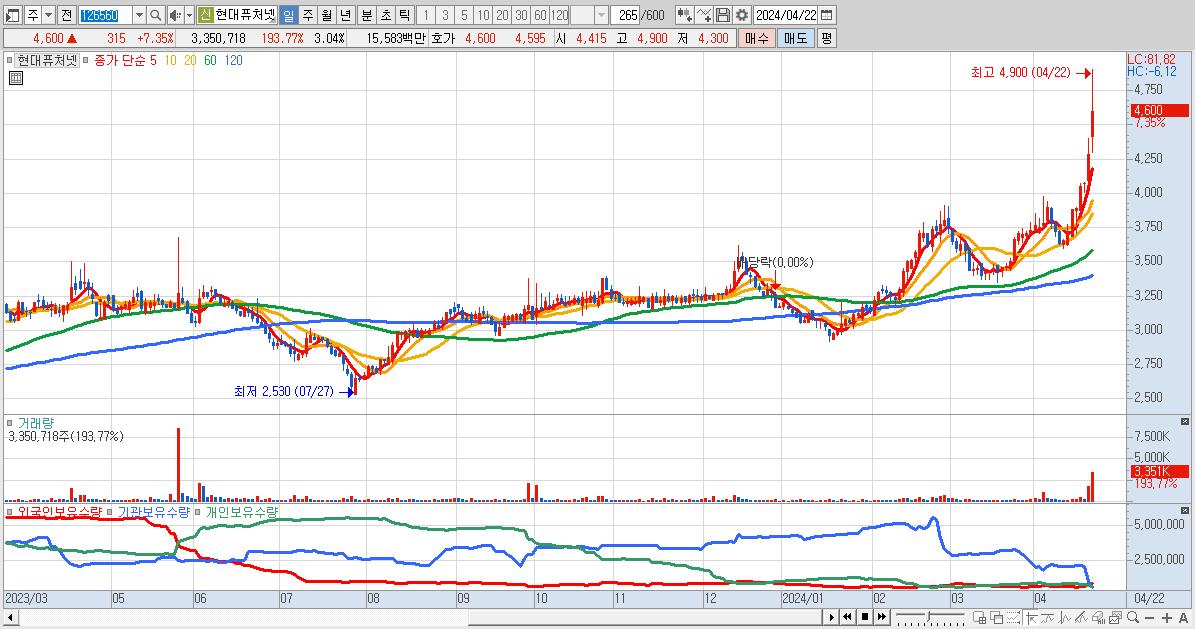Toggle the 거래량 volume panel checkbox
Image resolution: width=1195 pixels, height=629 pixels.
(x=9, y=423)
